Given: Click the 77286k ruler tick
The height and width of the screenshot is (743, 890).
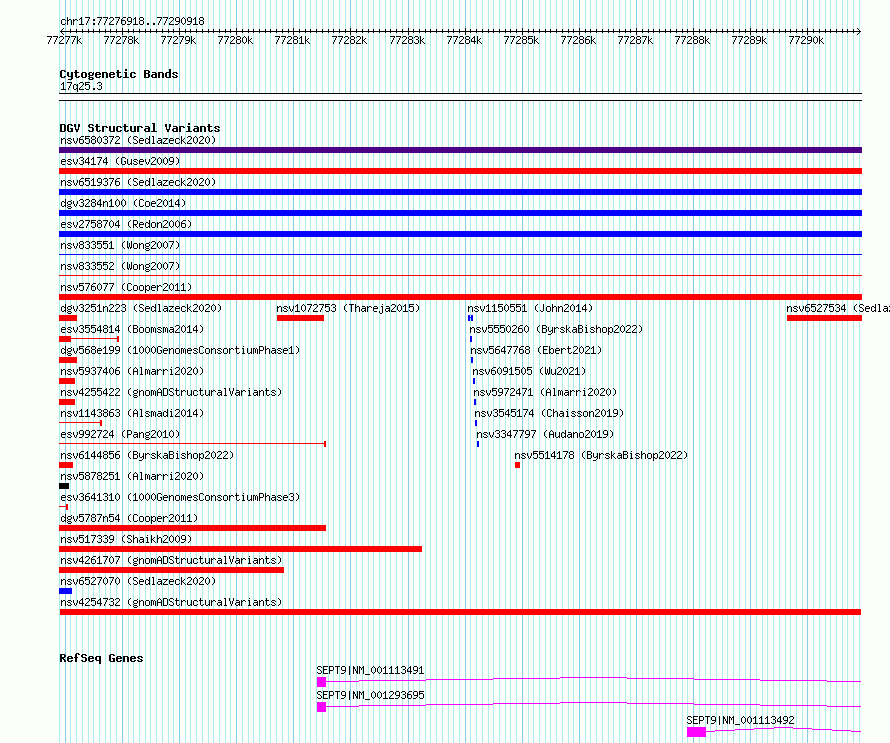Looking at the screenshot, I should click(x=578, y=40).
